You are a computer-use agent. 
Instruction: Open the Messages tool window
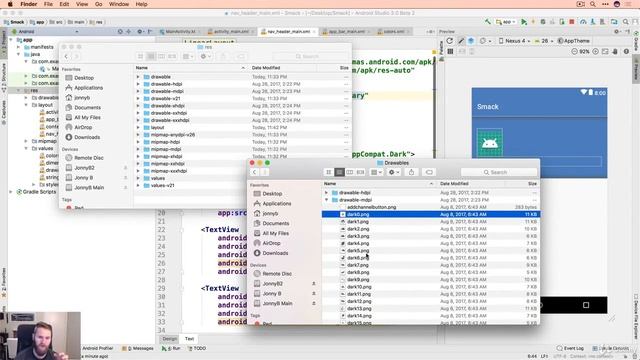tap(138, 349)
